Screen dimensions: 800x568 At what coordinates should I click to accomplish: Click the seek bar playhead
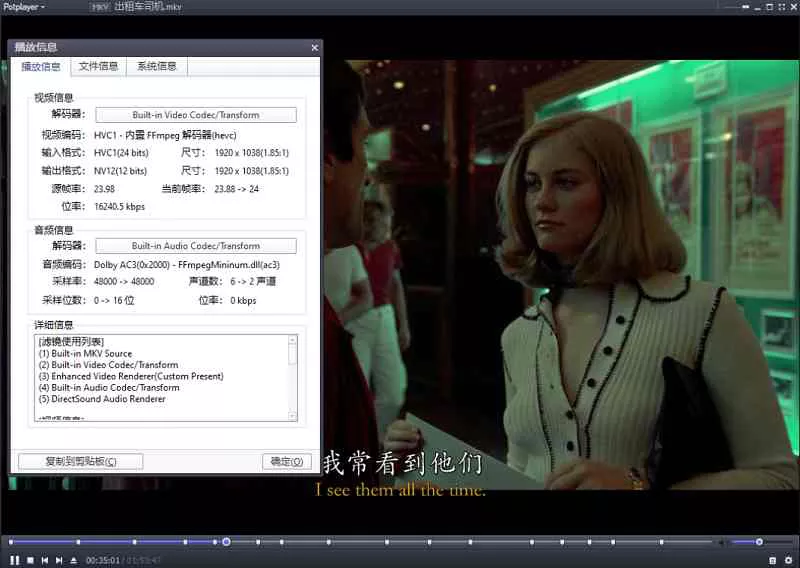tap(226, 542)
